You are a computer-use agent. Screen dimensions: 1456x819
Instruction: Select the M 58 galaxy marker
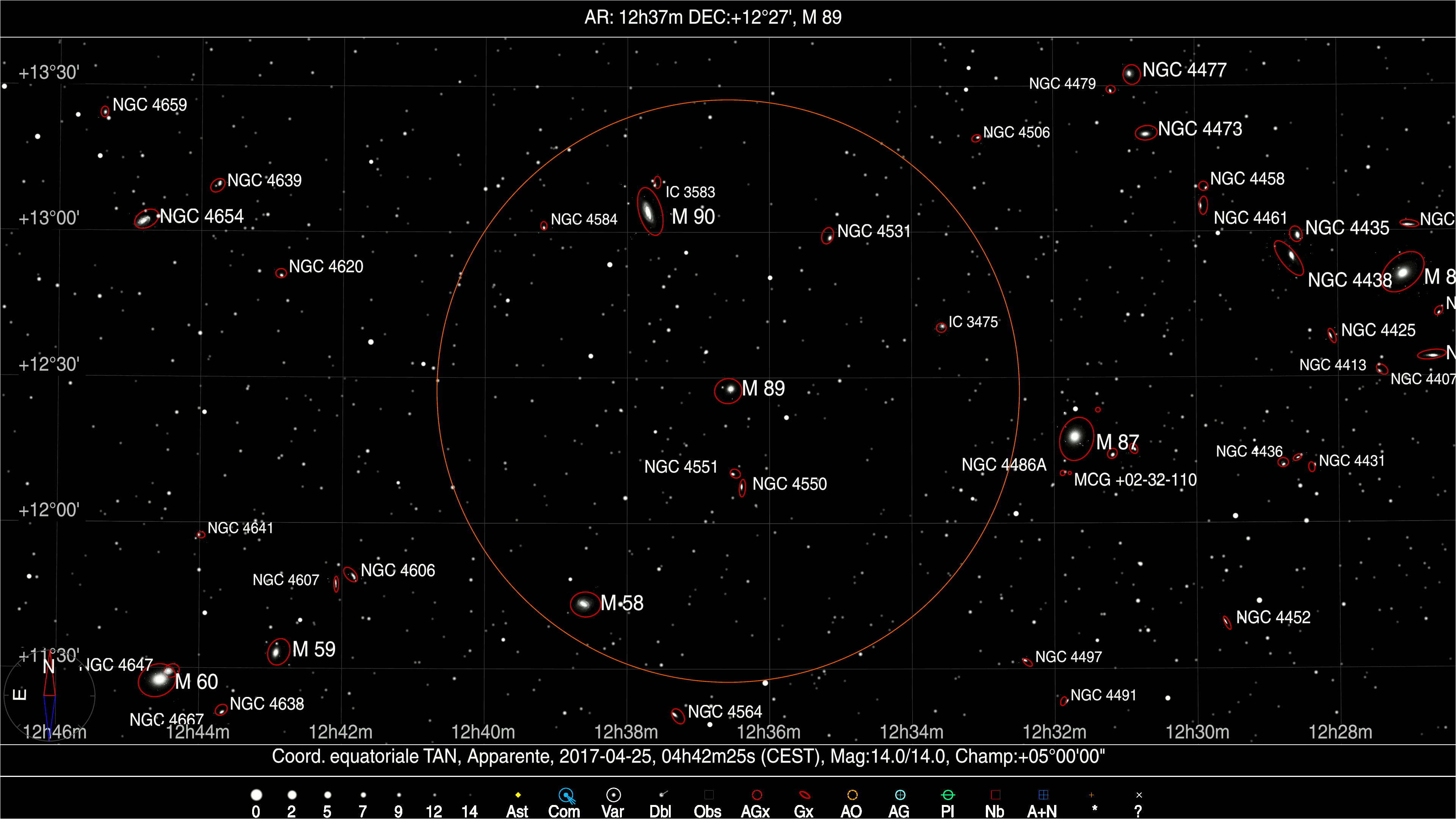coord(584,604)
